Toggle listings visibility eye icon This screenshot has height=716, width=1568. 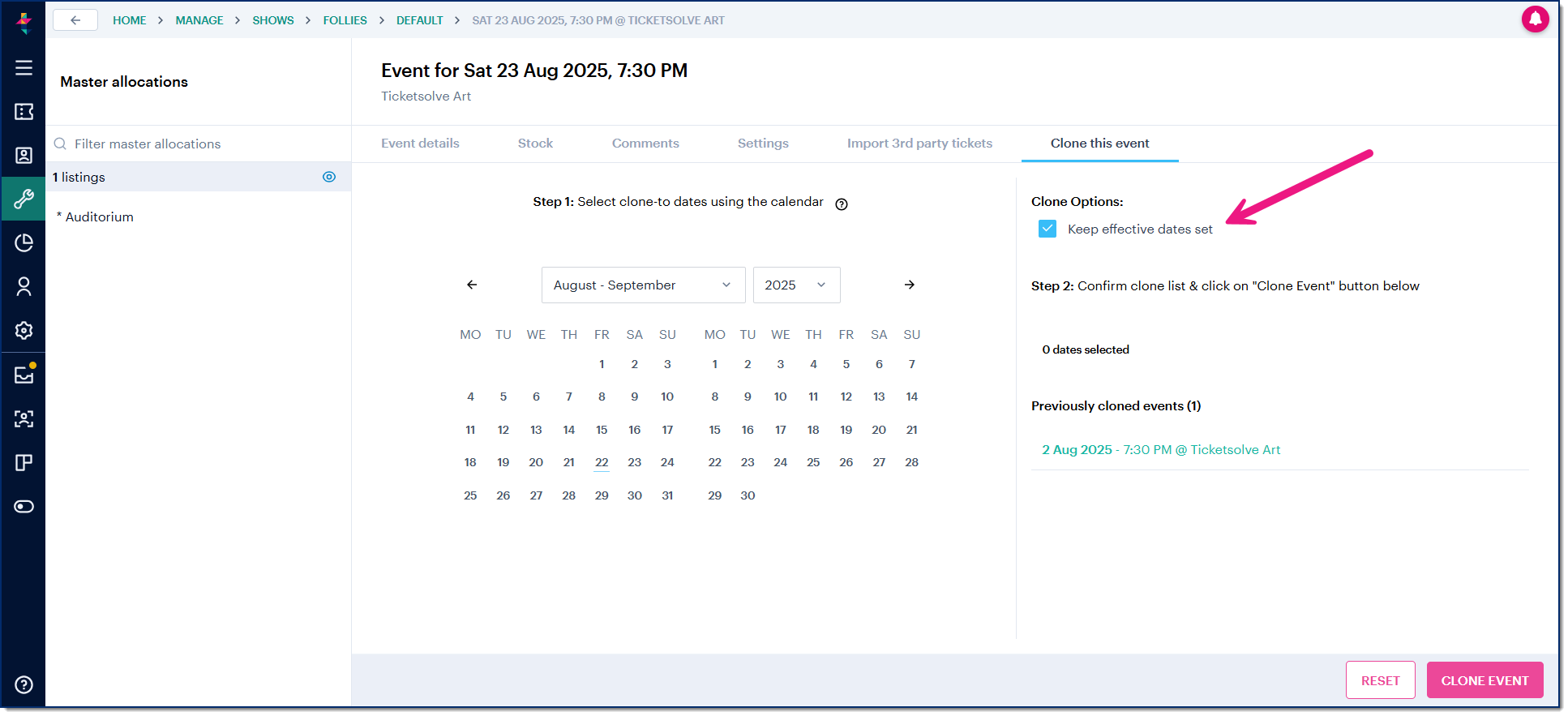(329, 177)
